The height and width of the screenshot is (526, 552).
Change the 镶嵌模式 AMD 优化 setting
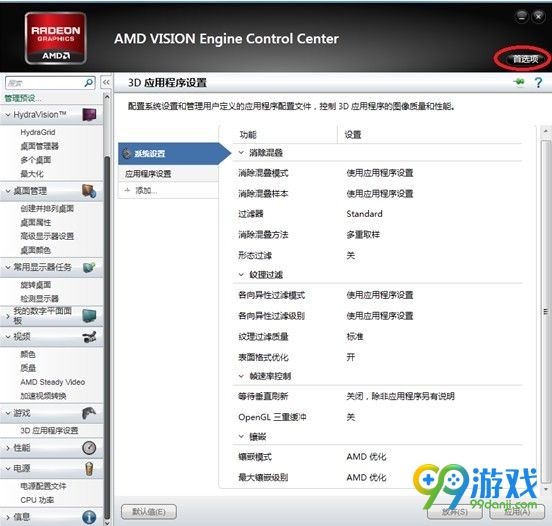coord(366,457)
